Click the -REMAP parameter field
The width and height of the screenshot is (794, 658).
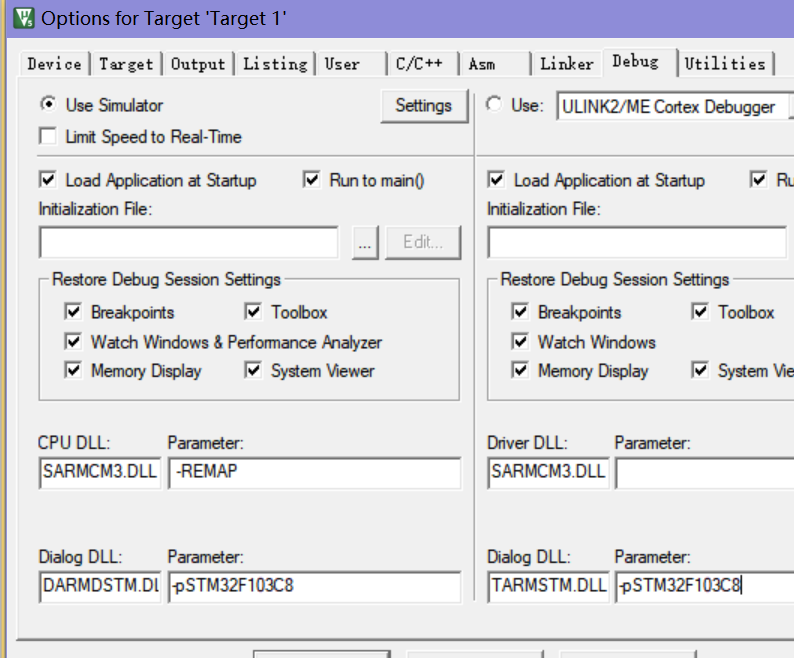(314, 472)
